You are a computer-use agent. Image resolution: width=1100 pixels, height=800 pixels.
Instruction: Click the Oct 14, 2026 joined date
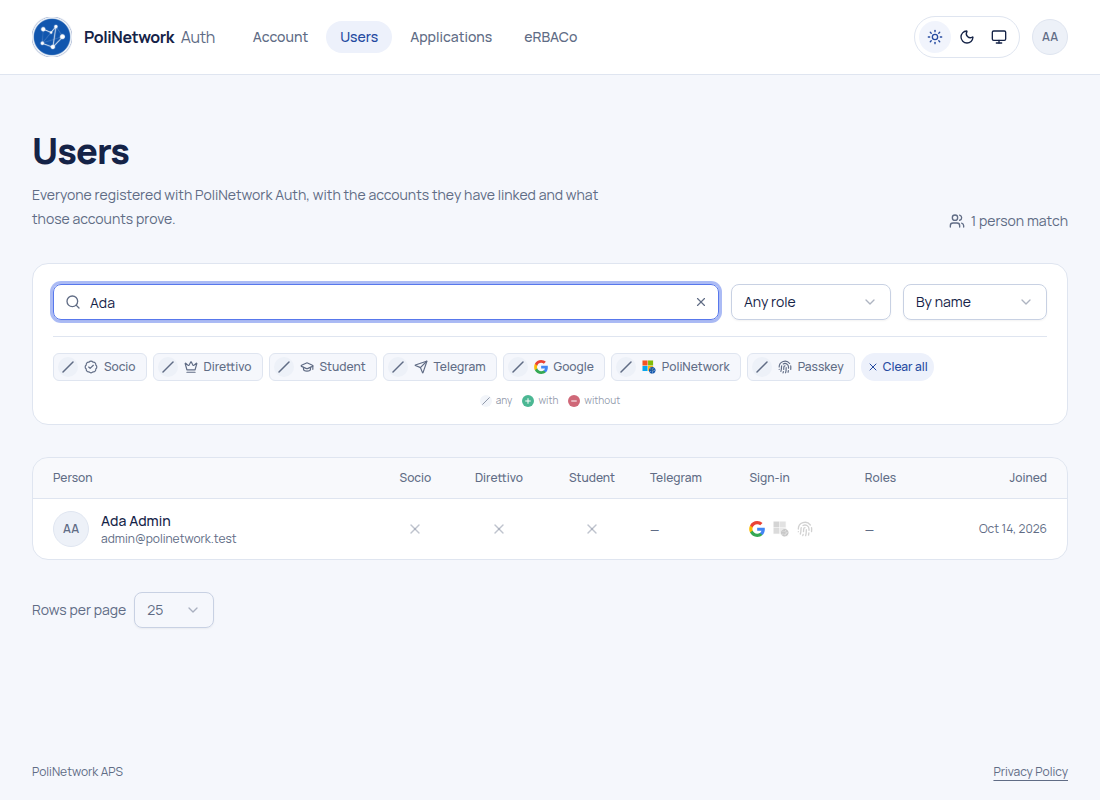1012,528
